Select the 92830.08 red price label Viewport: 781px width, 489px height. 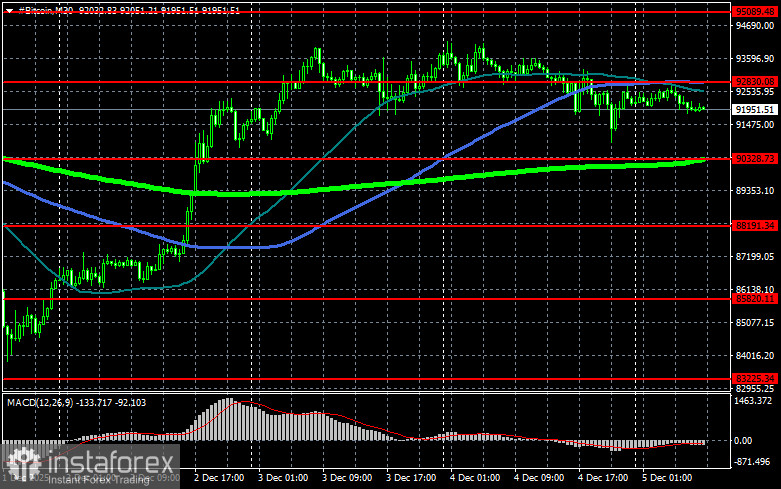coord(755,82)
